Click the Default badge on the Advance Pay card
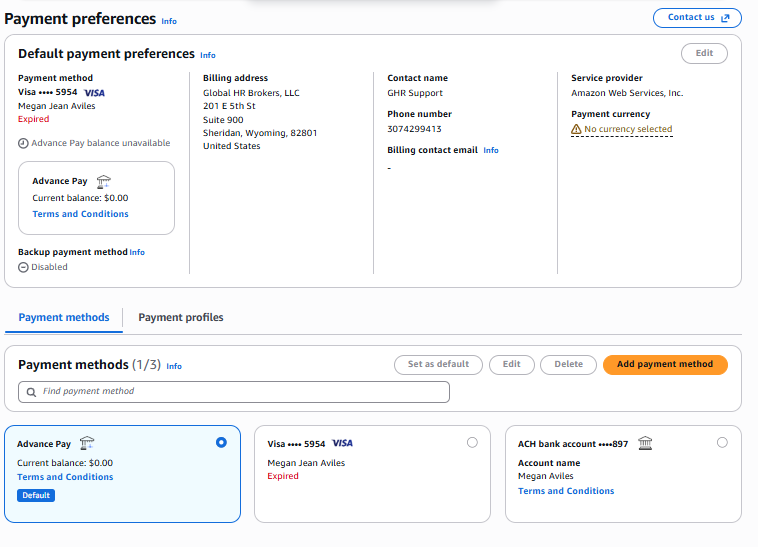Viewport: 758px width, 547px height. (x=36, y=495)
